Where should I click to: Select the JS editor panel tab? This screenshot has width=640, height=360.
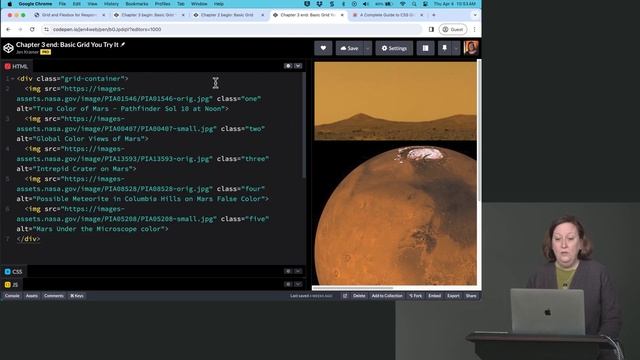coord(11,284)
